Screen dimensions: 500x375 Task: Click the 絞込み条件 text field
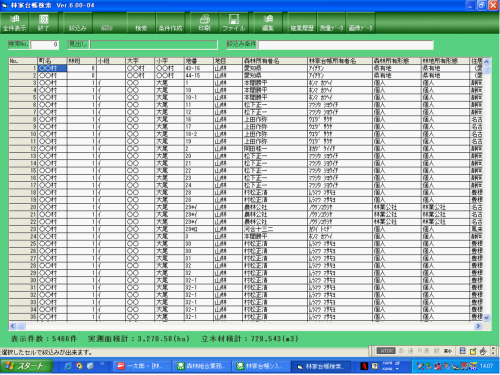(x=346, y=45)
